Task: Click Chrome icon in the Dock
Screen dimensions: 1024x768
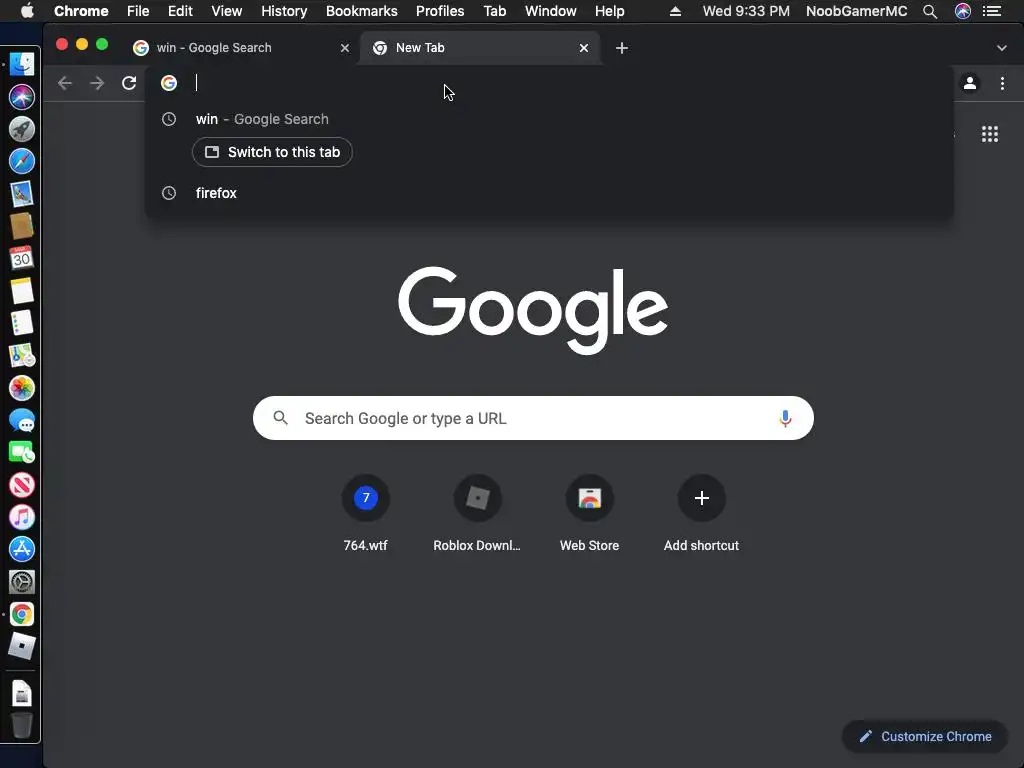Action: [22, 614]
